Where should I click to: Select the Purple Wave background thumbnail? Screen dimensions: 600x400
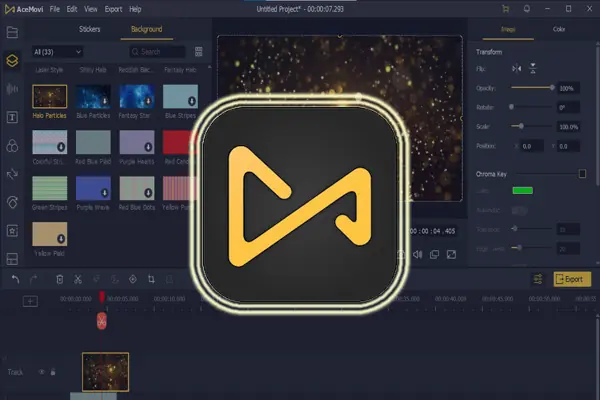[93, 188]
